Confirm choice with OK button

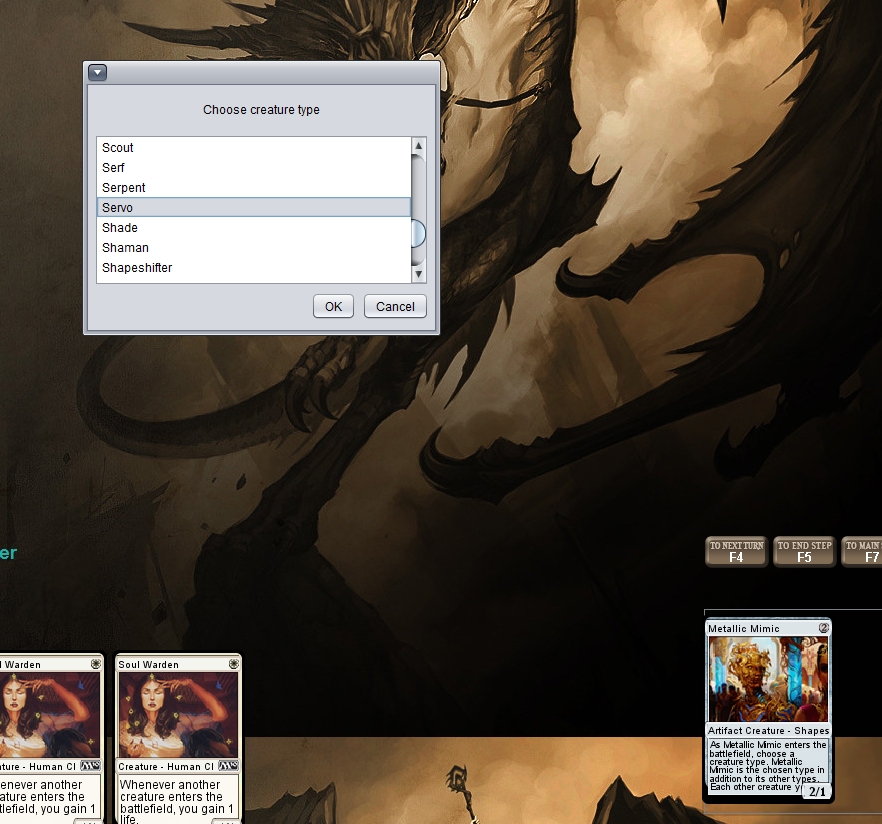click(334, 307)
